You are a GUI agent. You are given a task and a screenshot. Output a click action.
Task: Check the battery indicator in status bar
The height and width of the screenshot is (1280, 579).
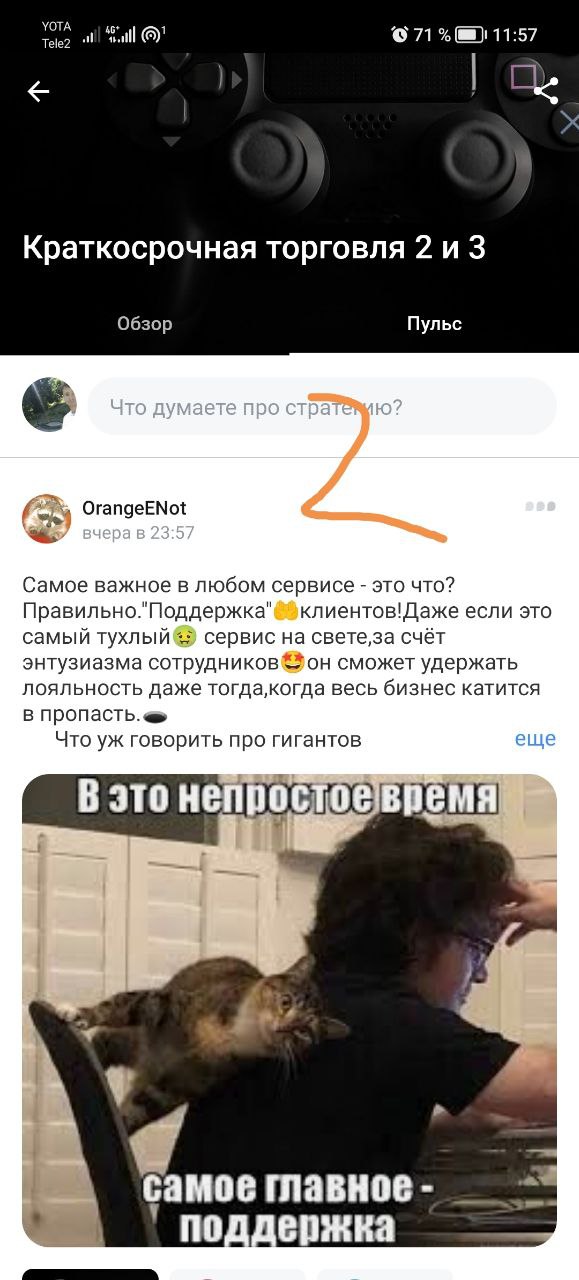pos(470,35)
